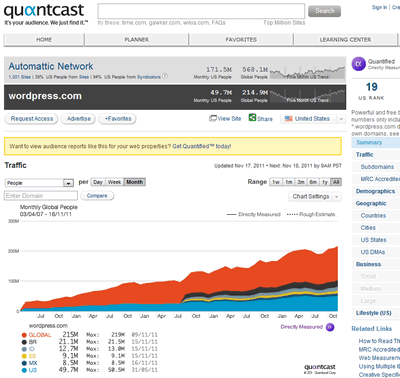Click the purple Quantified badge icon
Screen dimensions: 400x378
[359, 64]
